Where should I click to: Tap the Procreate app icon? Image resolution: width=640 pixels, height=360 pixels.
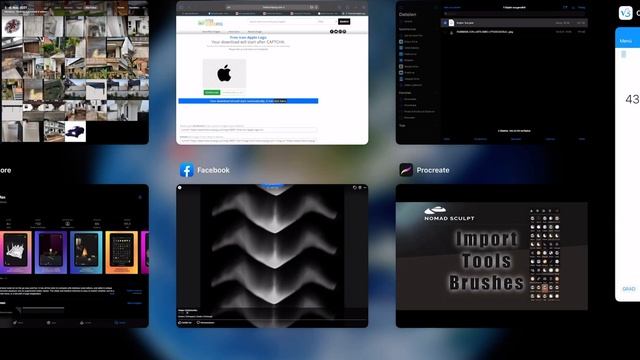[x=406, y=170]
